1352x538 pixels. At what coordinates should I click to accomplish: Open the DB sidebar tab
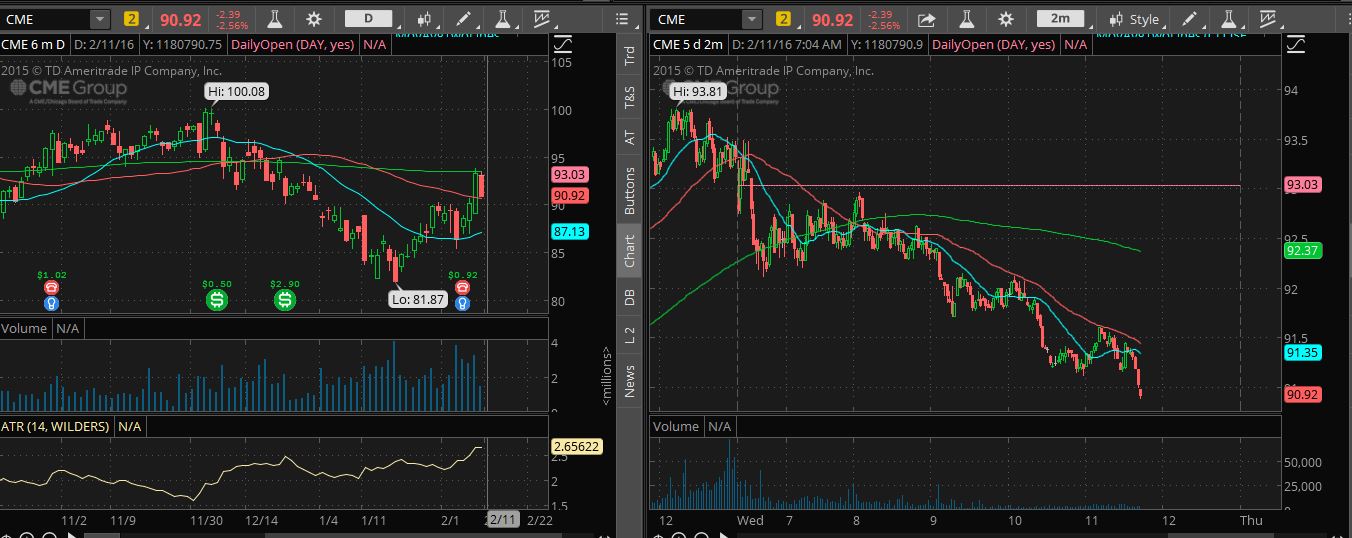tap(629, 298)
